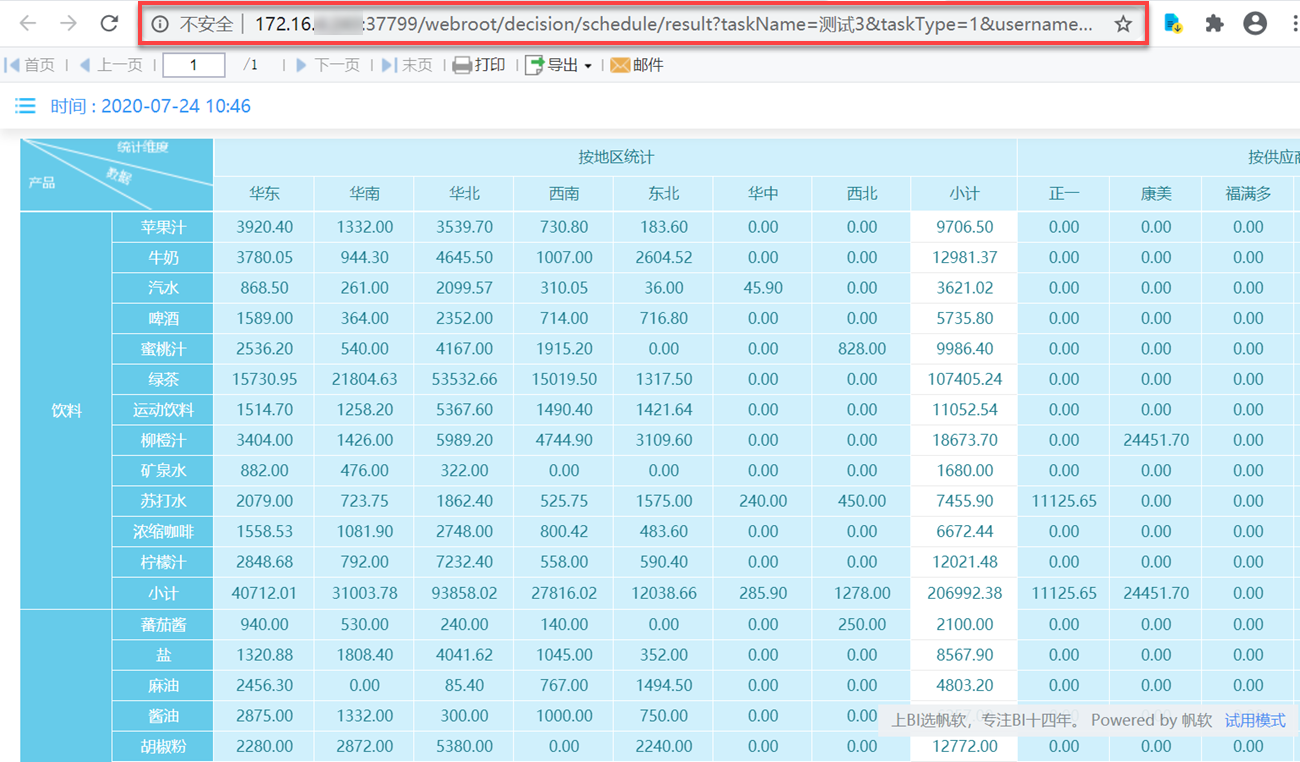Click the subtotal value 107405.24
1300x762 pixels.
click(964, 379)
